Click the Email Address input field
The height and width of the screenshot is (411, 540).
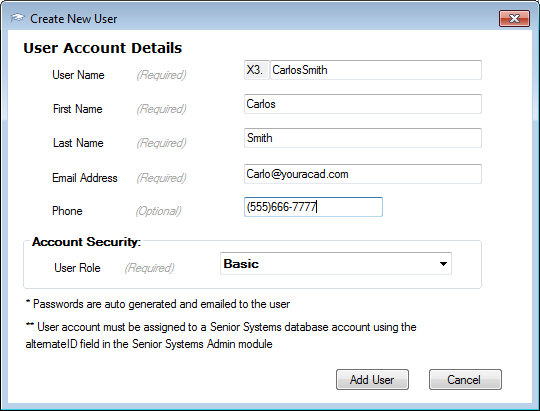(363, 174)
